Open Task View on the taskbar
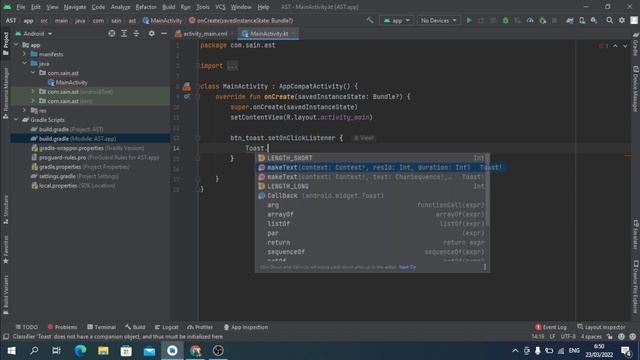Screen dimensions: 640x360 57,351
